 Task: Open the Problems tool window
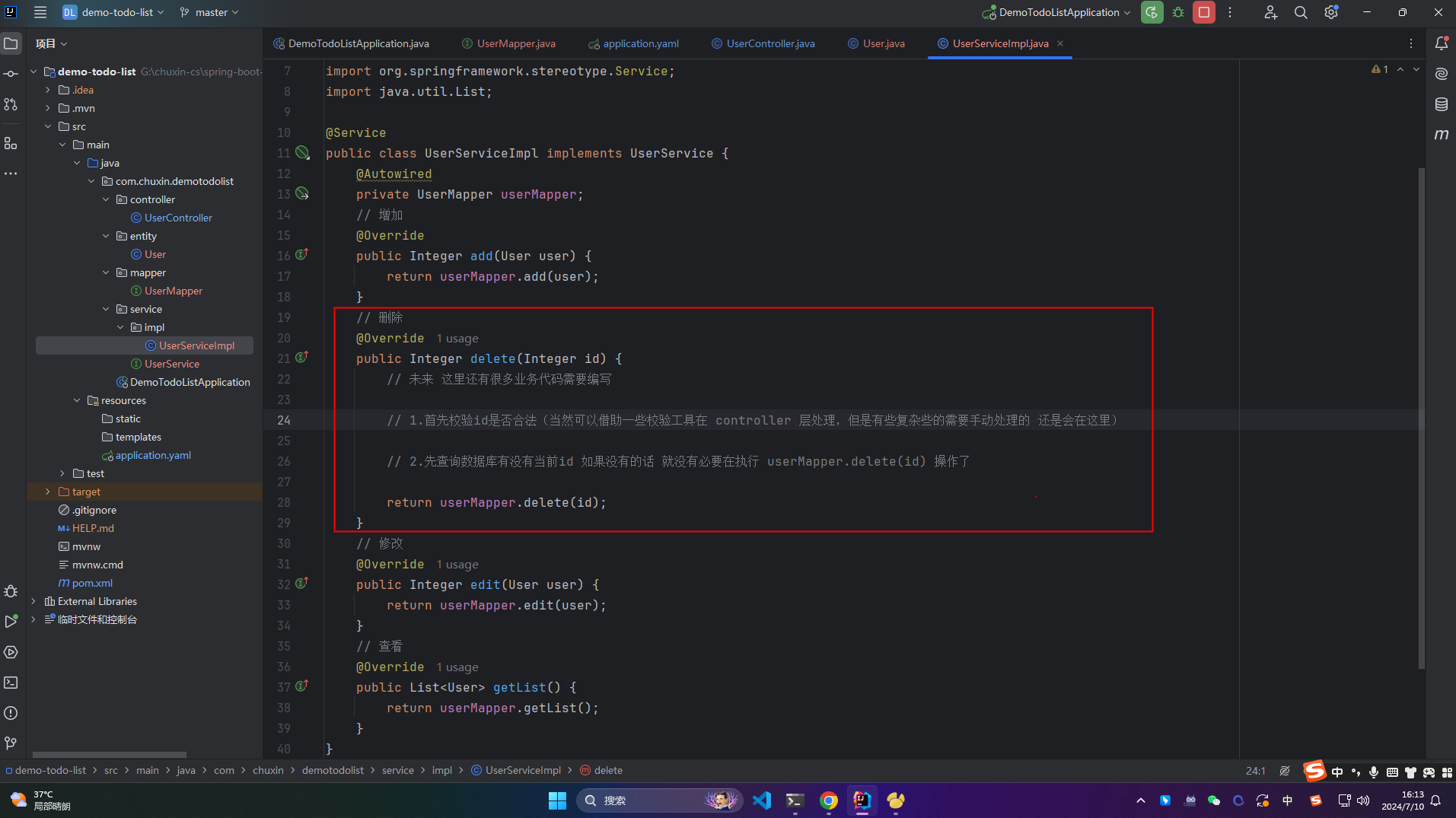click(x=11, y=713)
